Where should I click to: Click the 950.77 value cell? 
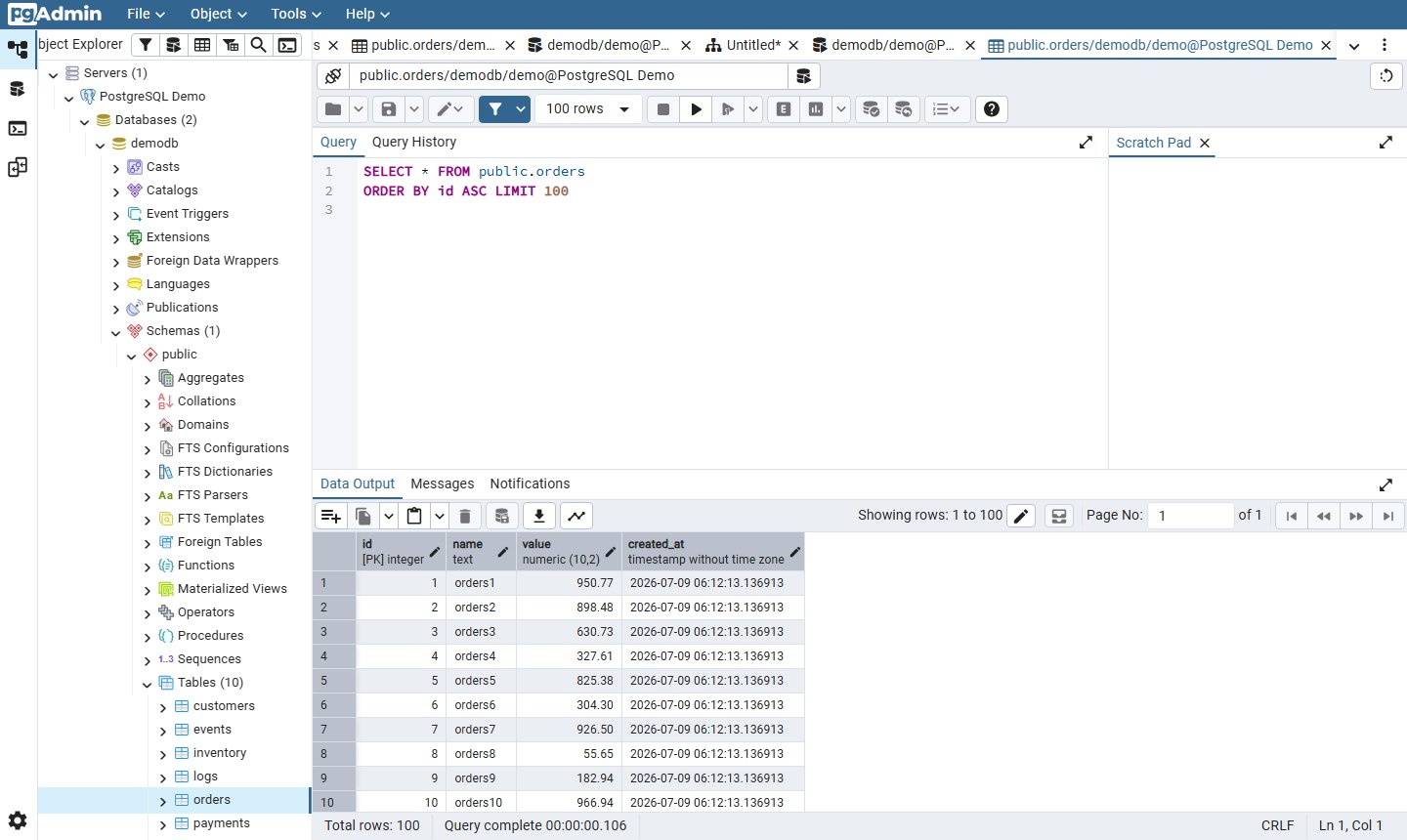(x=569, y=583)
